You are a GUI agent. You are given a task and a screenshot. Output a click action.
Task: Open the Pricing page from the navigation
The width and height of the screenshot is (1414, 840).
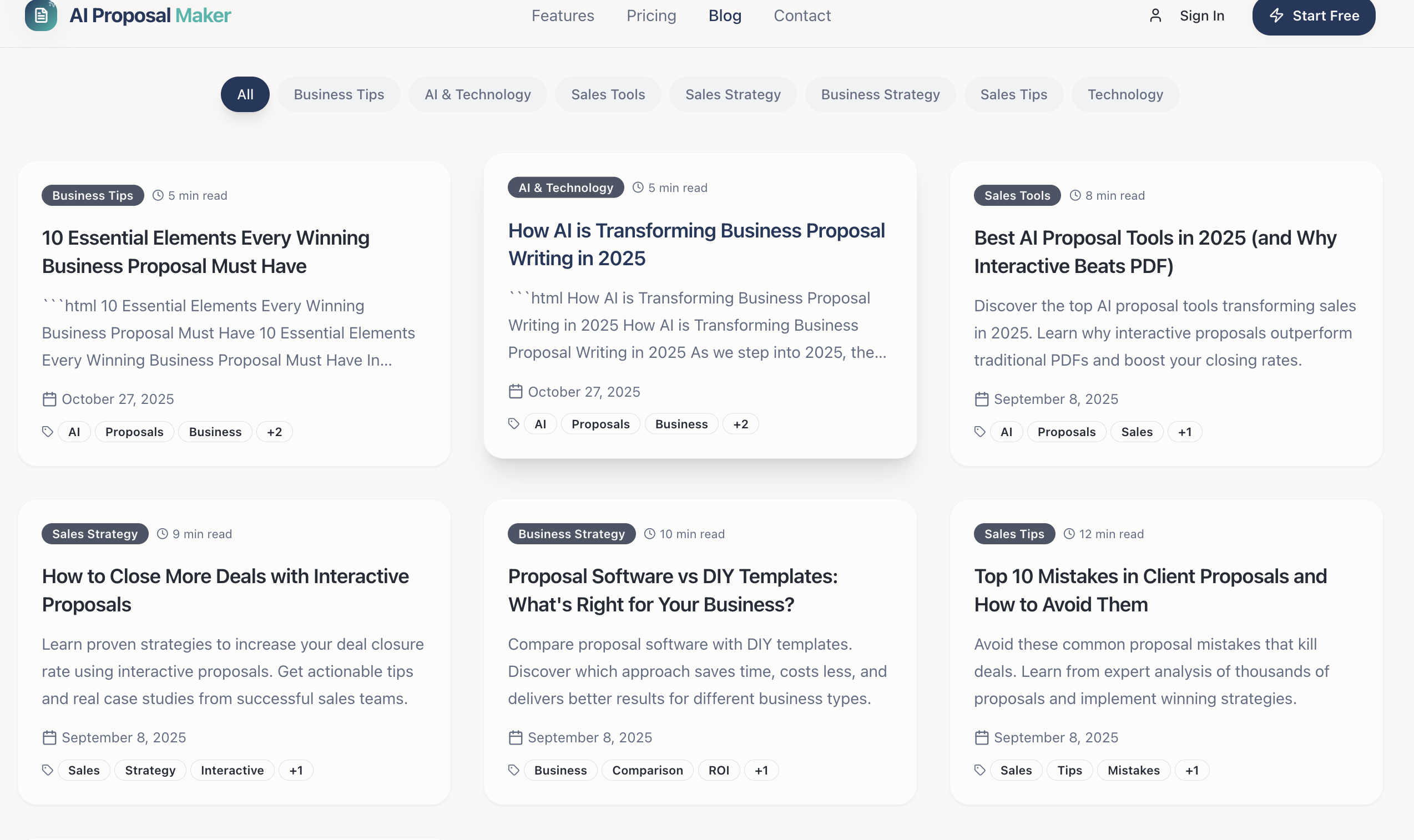tap(651, 16)
